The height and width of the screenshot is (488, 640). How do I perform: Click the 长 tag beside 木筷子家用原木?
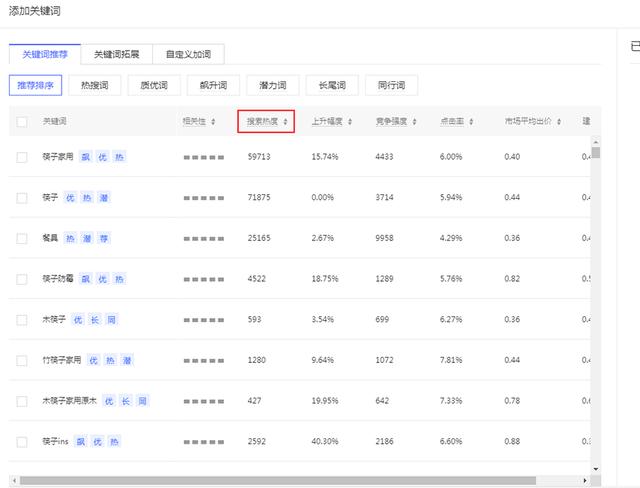click(126, 401)
